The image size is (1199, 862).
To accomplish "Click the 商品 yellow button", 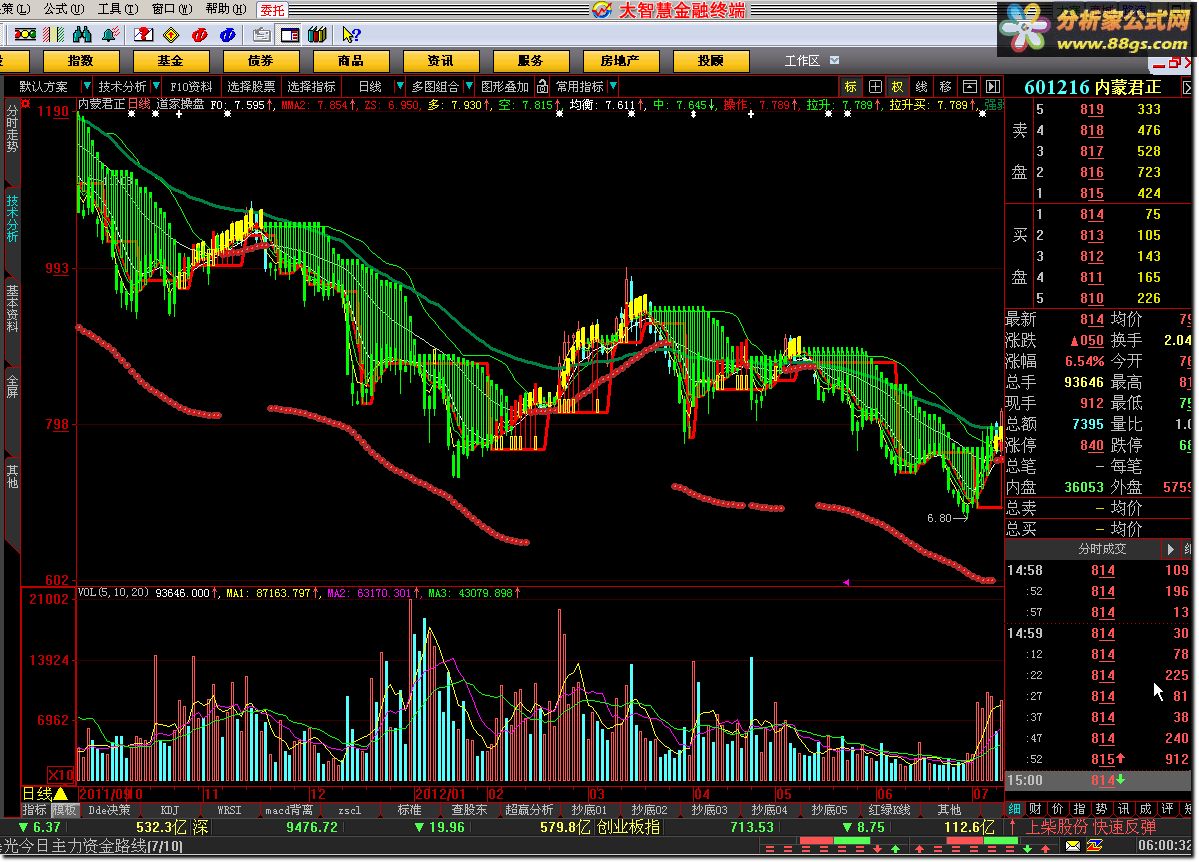I will point(351,61).
